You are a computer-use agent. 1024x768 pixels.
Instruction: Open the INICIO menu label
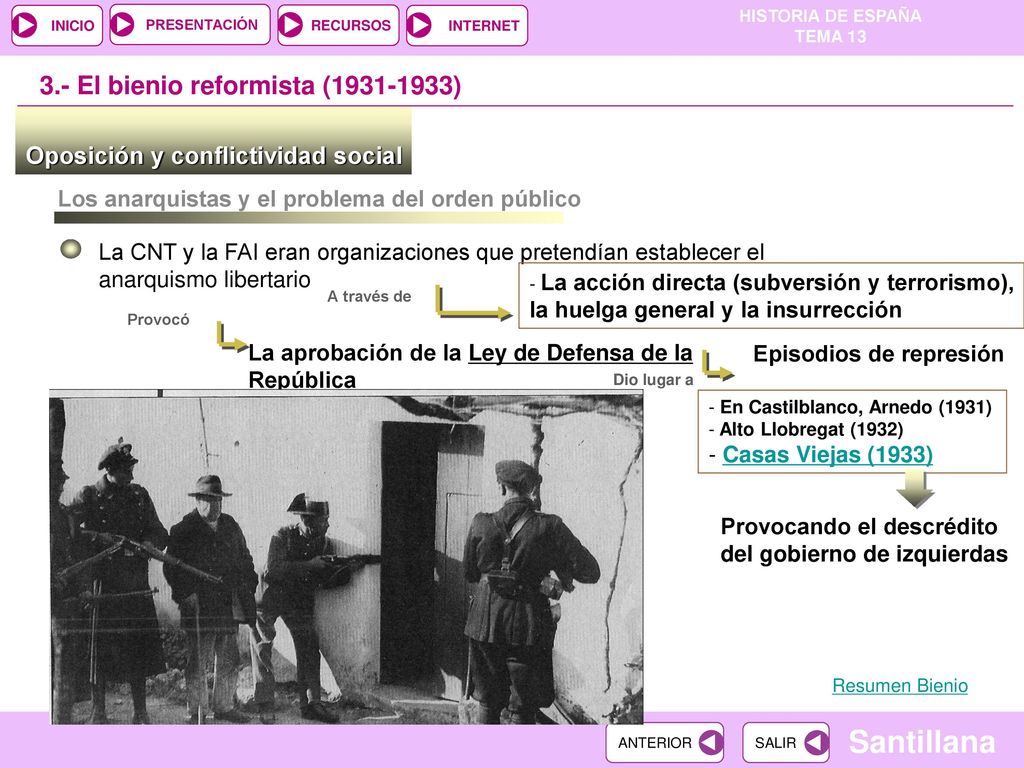[x=72, y=25]
